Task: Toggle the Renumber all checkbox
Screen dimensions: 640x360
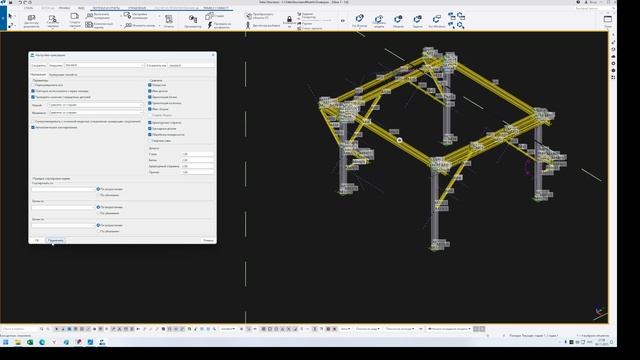Action: (33, 85)
